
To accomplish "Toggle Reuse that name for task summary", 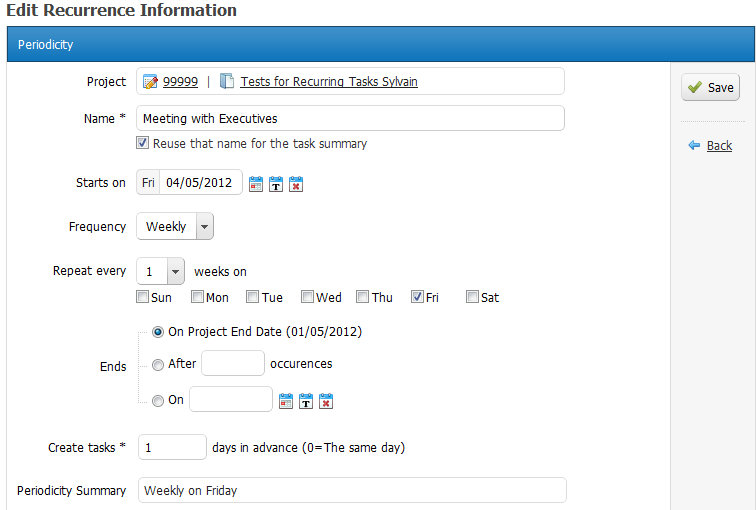I will 142,143.
